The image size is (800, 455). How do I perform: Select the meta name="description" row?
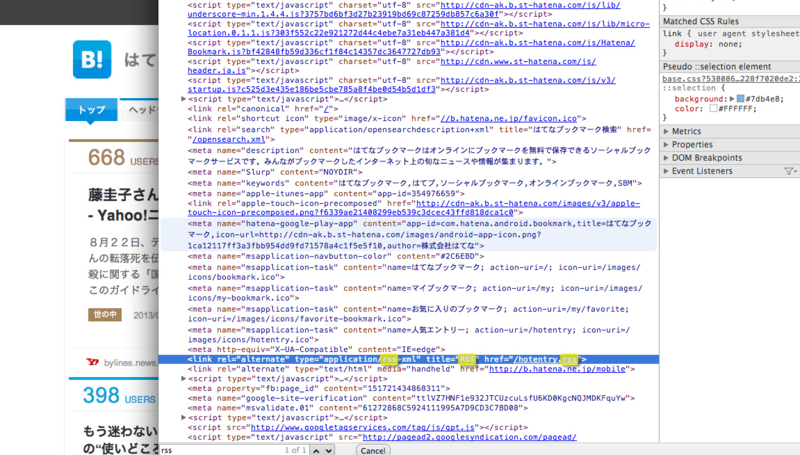pyautogui.click(x=419, y=156)
